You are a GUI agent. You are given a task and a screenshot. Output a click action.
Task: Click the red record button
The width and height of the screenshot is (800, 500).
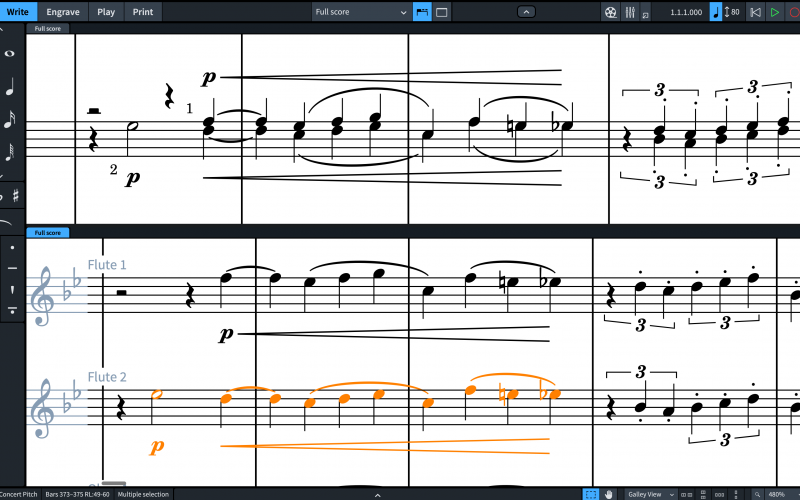[794, 12]
